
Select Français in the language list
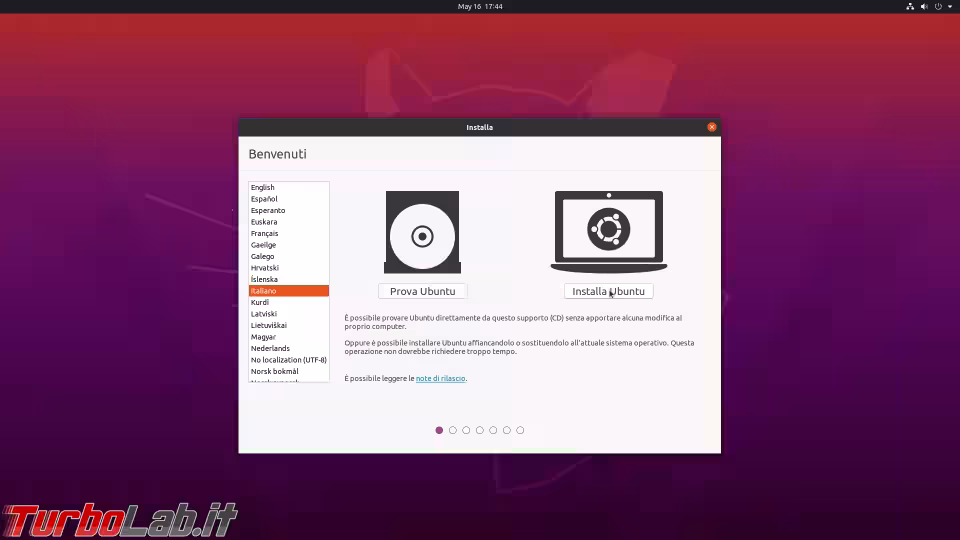point(289,233)
